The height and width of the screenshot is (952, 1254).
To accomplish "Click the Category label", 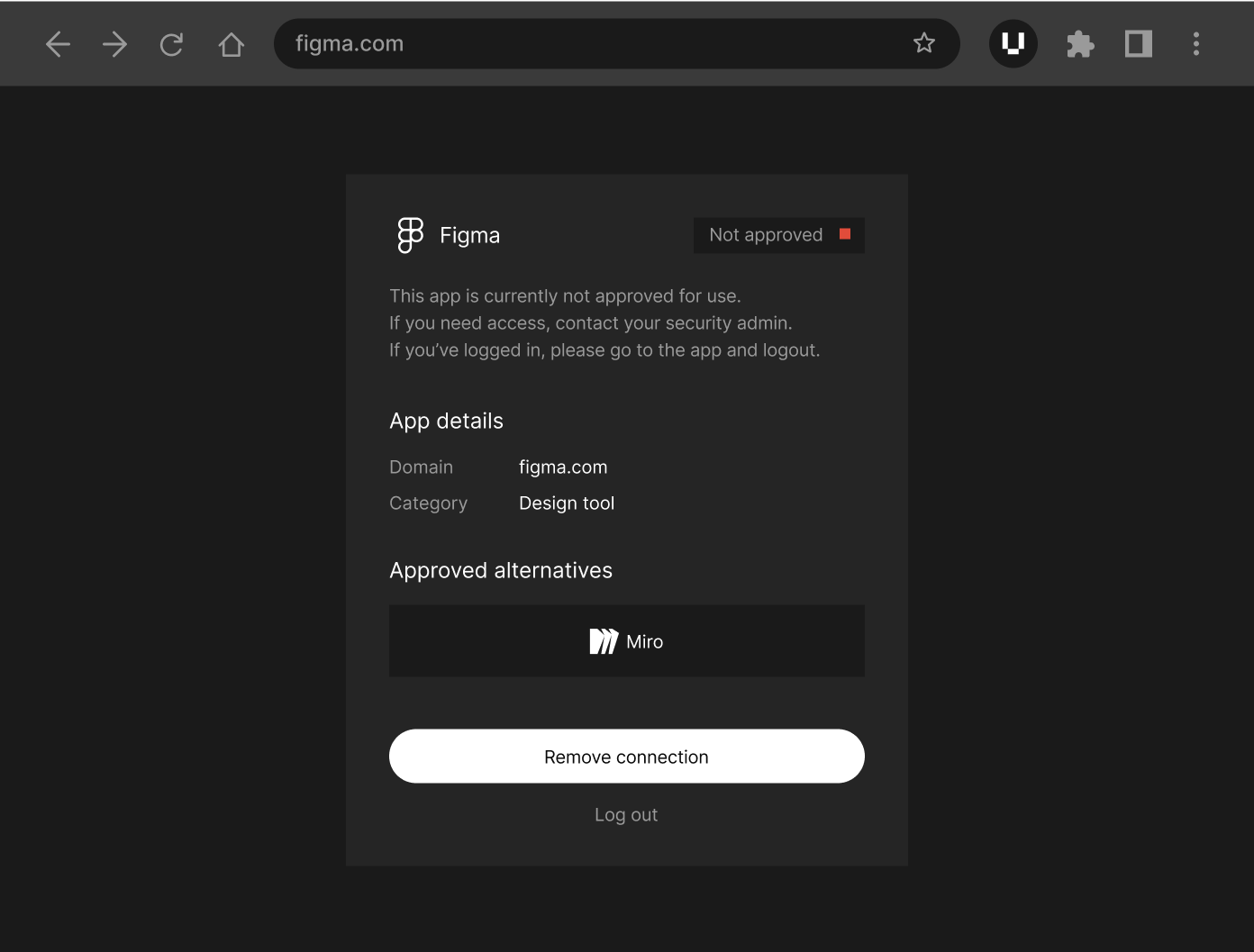I will click(x=428, y=503).
